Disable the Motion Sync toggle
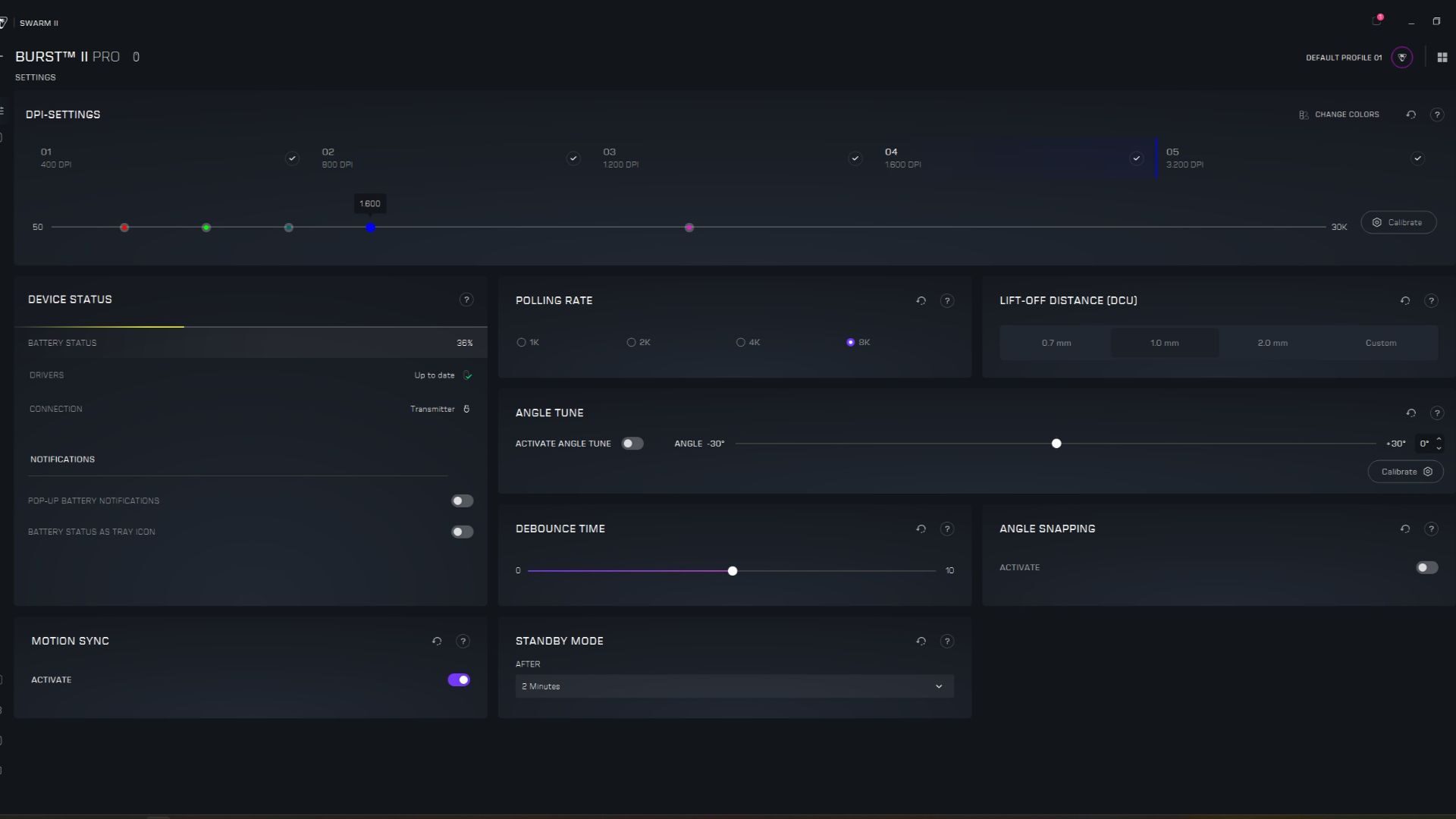The image size is (1456, 819). 459,680
